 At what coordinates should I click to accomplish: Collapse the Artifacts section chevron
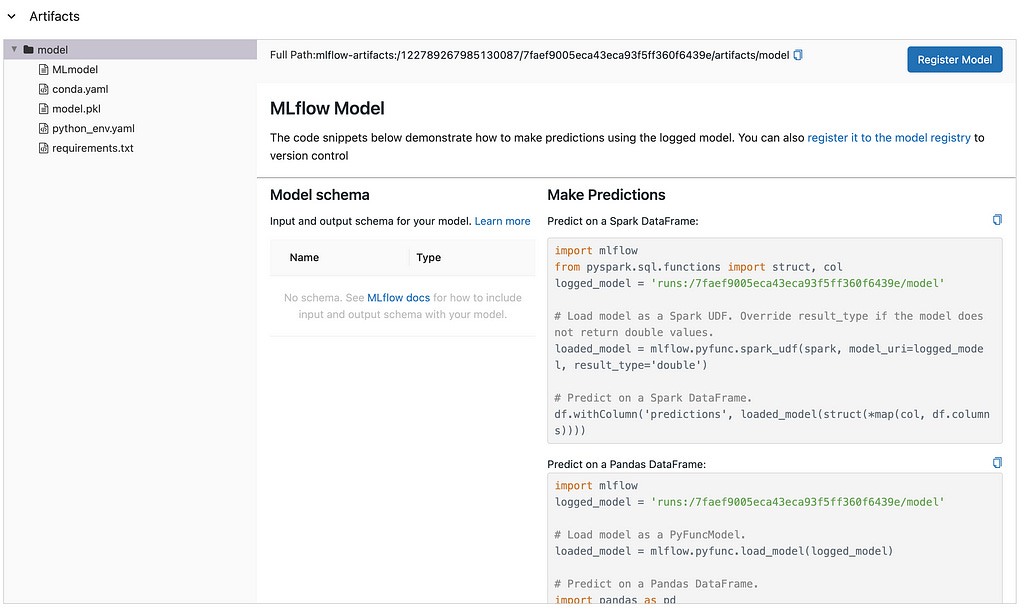11,16
